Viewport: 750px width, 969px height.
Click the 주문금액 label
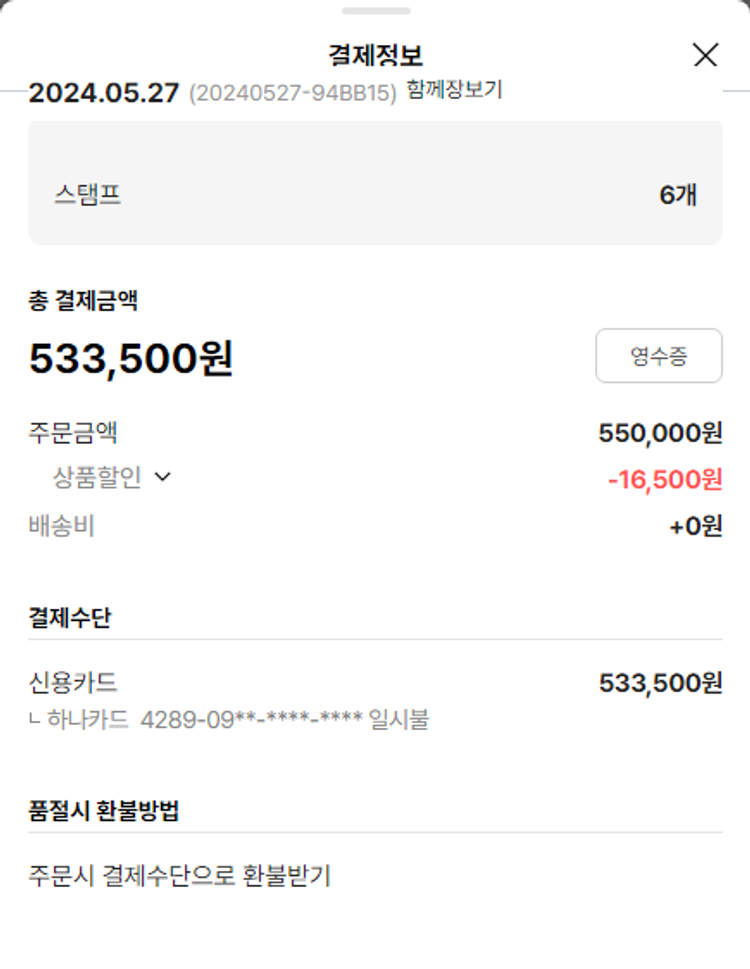point(73,433)
